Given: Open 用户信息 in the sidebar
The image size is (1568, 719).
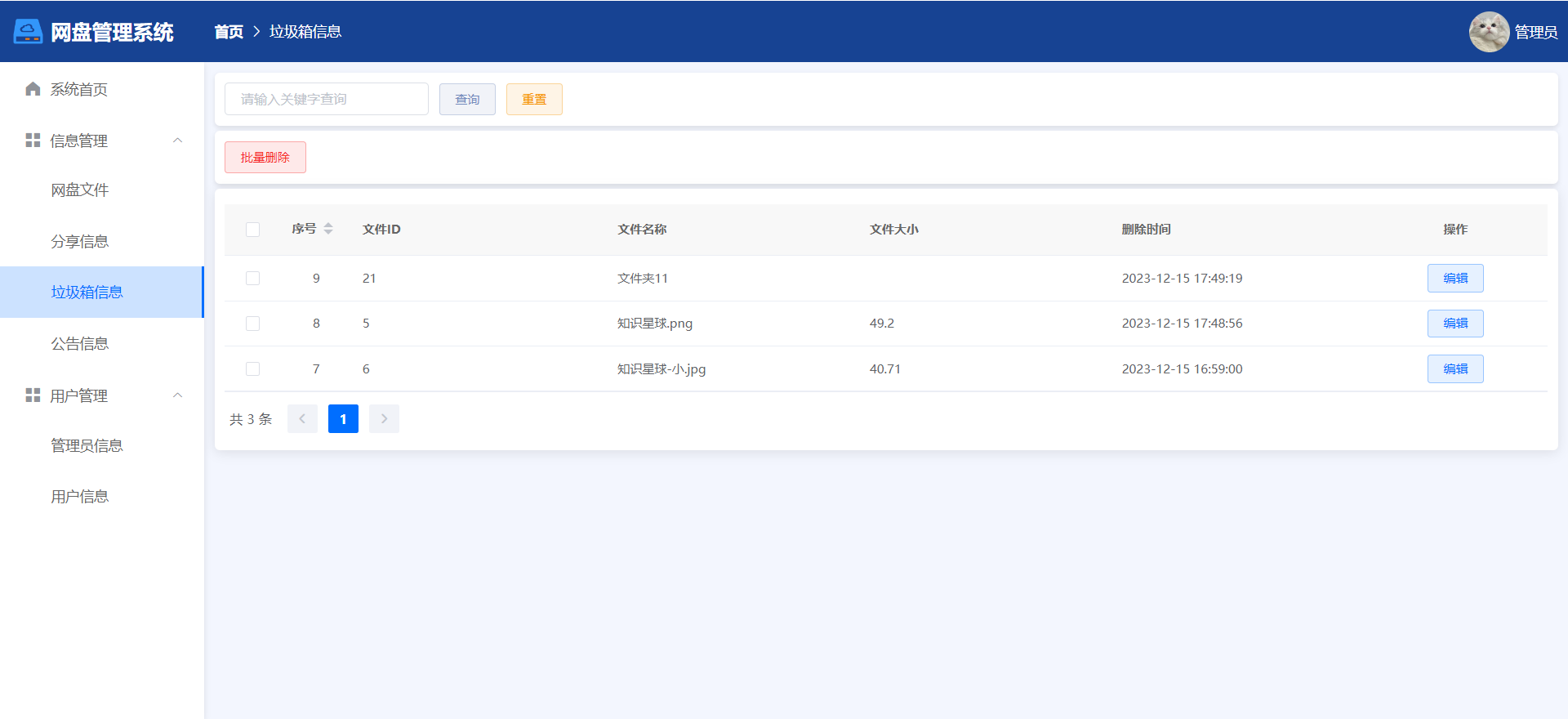Looking at the screenshot, I should 102,497.
